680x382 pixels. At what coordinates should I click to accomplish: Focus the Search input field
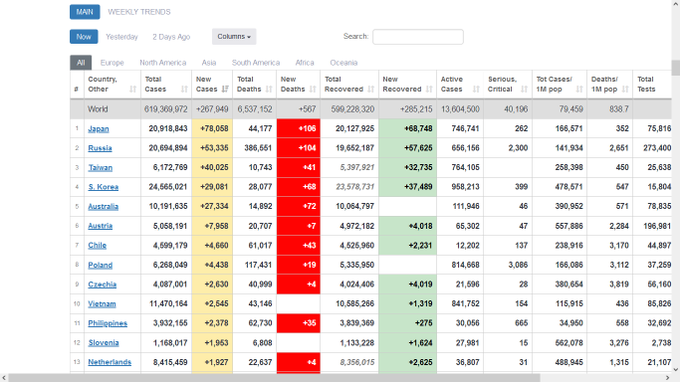click(x=418, y=37)
